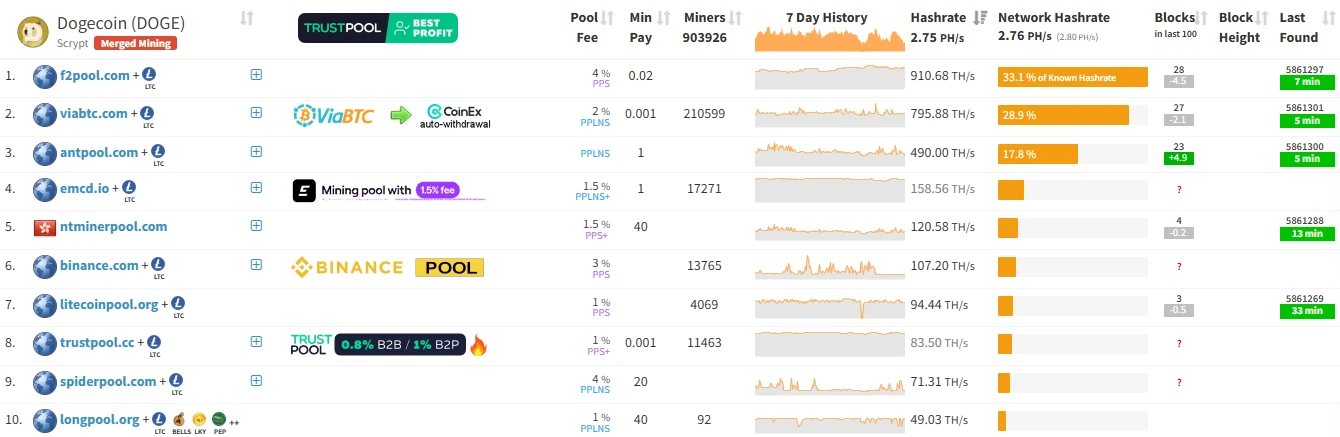
Task: Expand details for f2pool.com row
Action: point(256,74)
